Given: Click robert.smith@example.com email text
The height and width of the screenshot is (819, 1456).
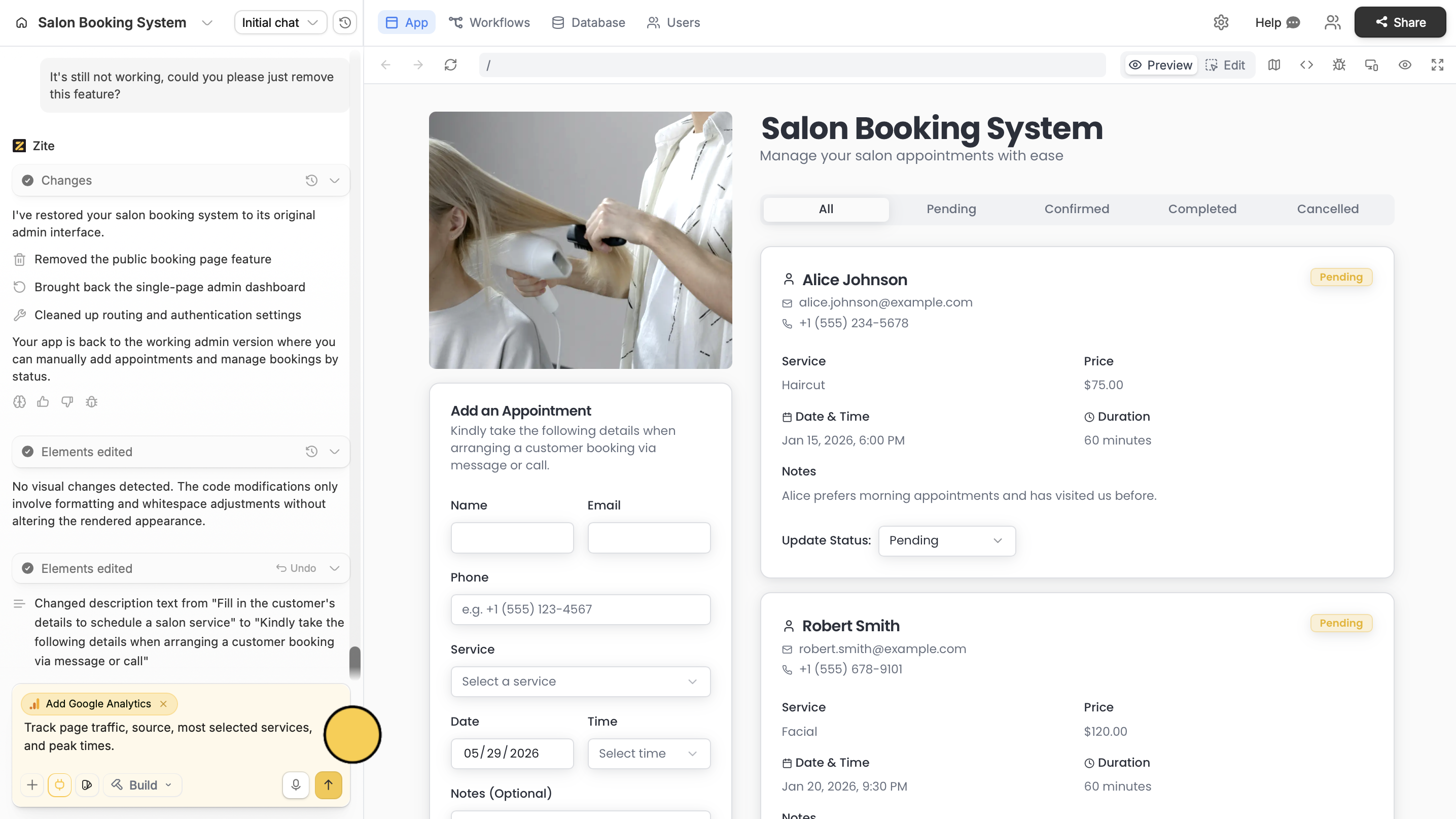Looking at the screenshot, I should tap(882, 649).
